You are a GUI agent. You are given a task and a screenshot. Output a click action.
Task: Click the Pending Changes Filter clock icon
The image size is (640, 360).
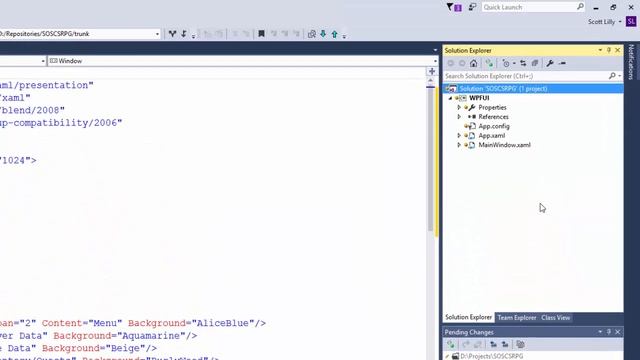click(506, 63)
